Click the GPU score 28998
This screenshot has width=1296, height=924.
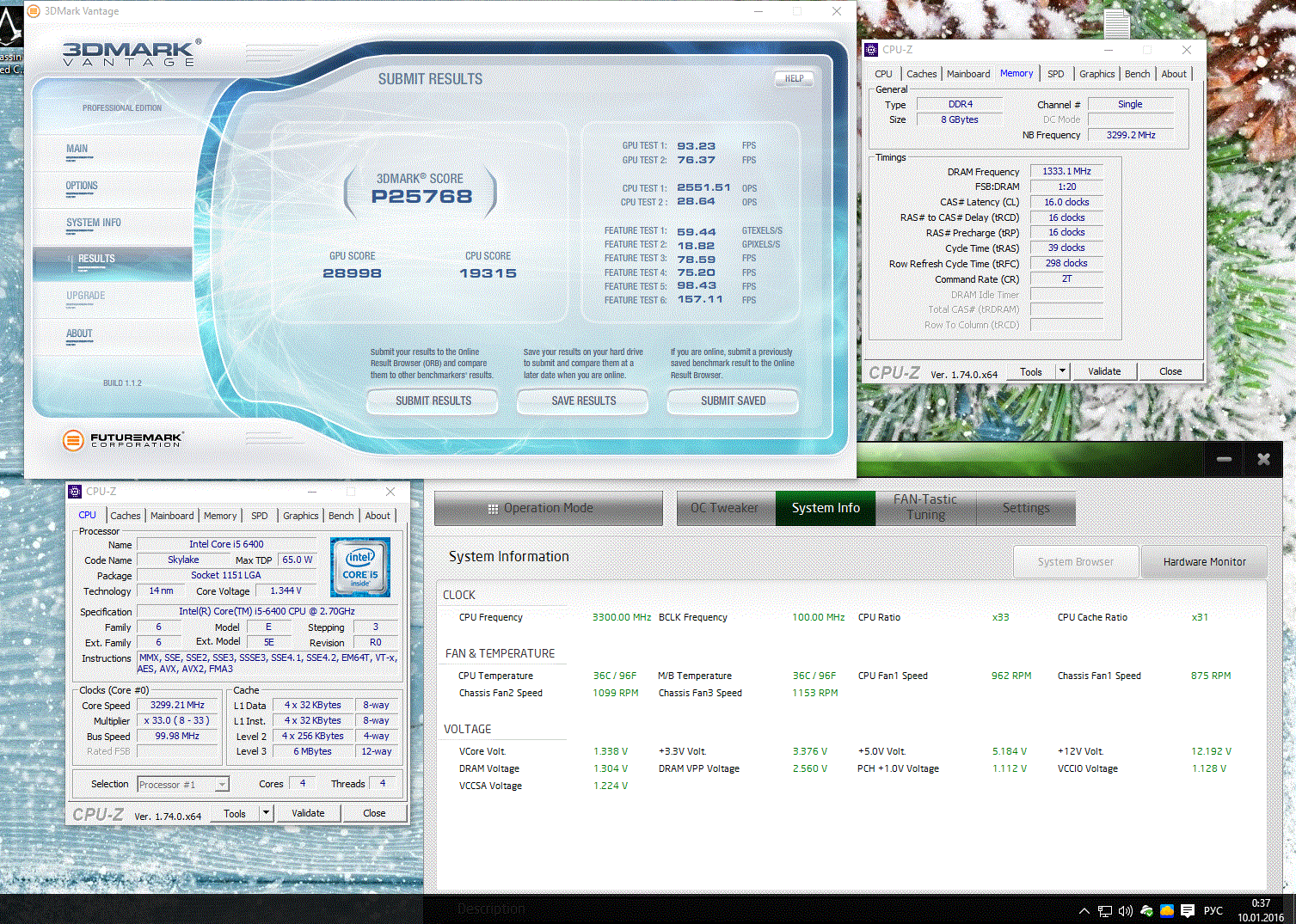click(352, 273)
